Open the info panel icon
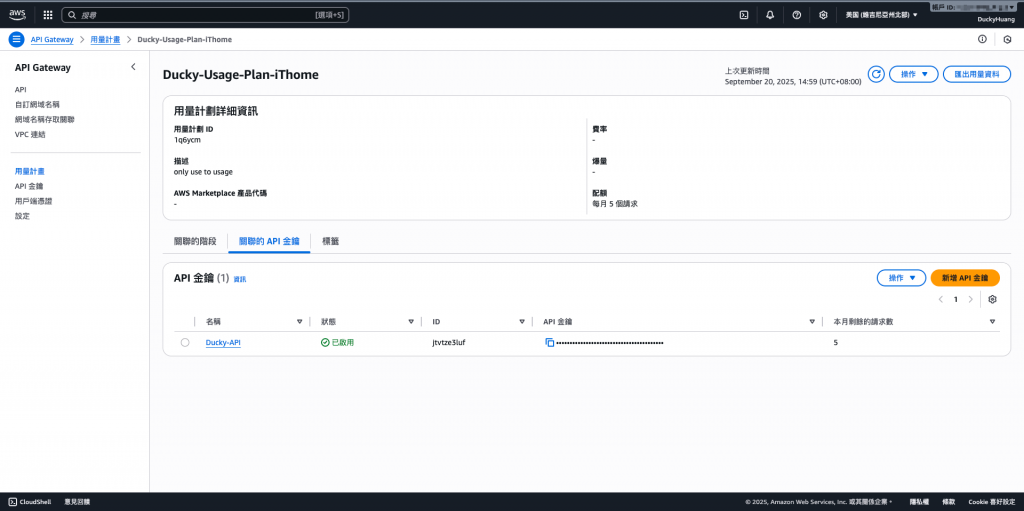The image size is (1024, 511). click(x=982, y=39)
